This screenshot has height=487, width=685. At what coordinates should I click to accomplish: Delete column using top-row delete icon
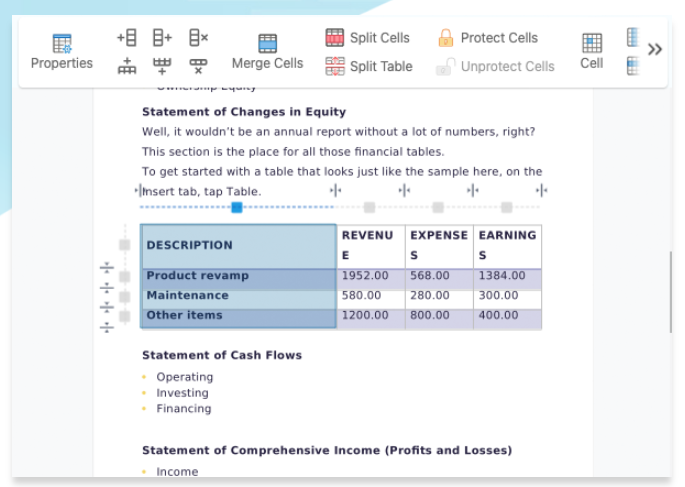click(x=198, y=38)
